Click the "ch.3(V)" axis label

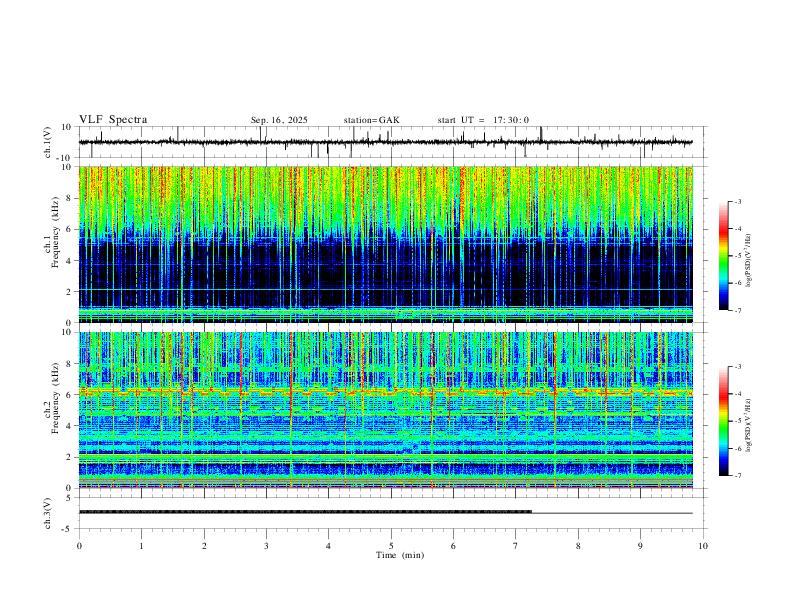click(48, 513)
